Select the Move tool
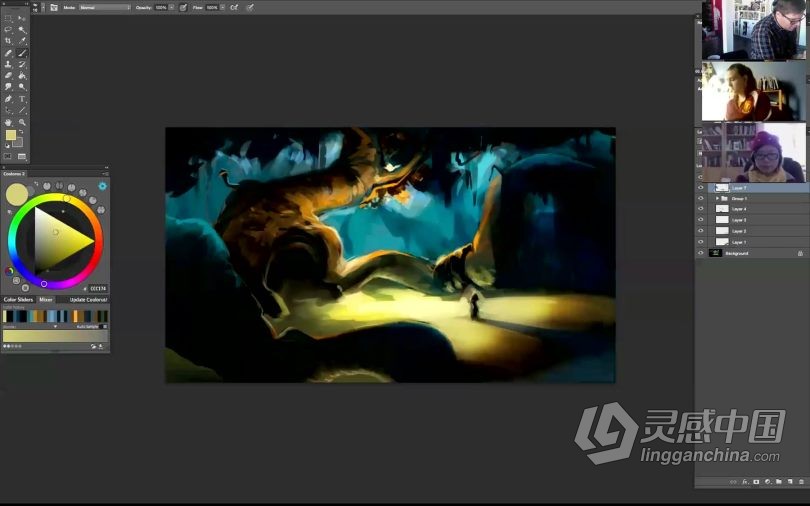Viewport: 810px width, 506px height. point(22,18)
